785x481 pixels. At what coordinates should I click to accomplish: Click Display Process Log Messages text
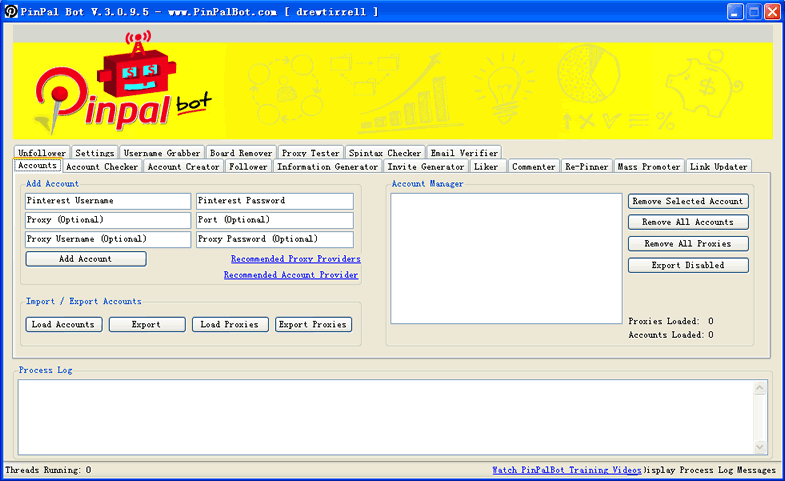click(709, 470)
